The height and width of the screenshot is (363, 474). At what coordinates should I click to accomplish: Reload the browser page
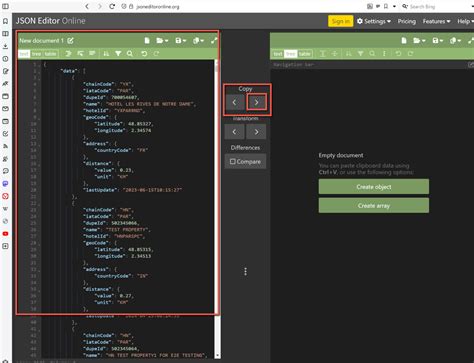tap(112, 6)
